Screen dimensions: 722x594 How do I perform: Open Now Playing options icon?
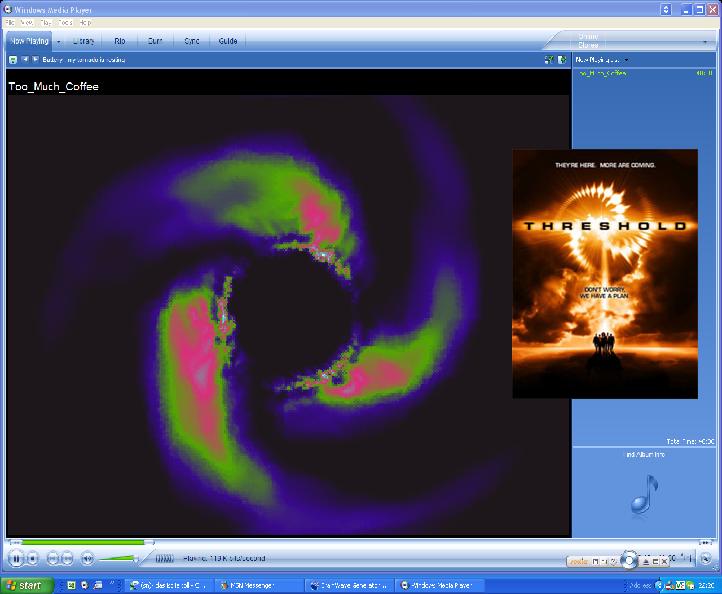coord(13,59)
